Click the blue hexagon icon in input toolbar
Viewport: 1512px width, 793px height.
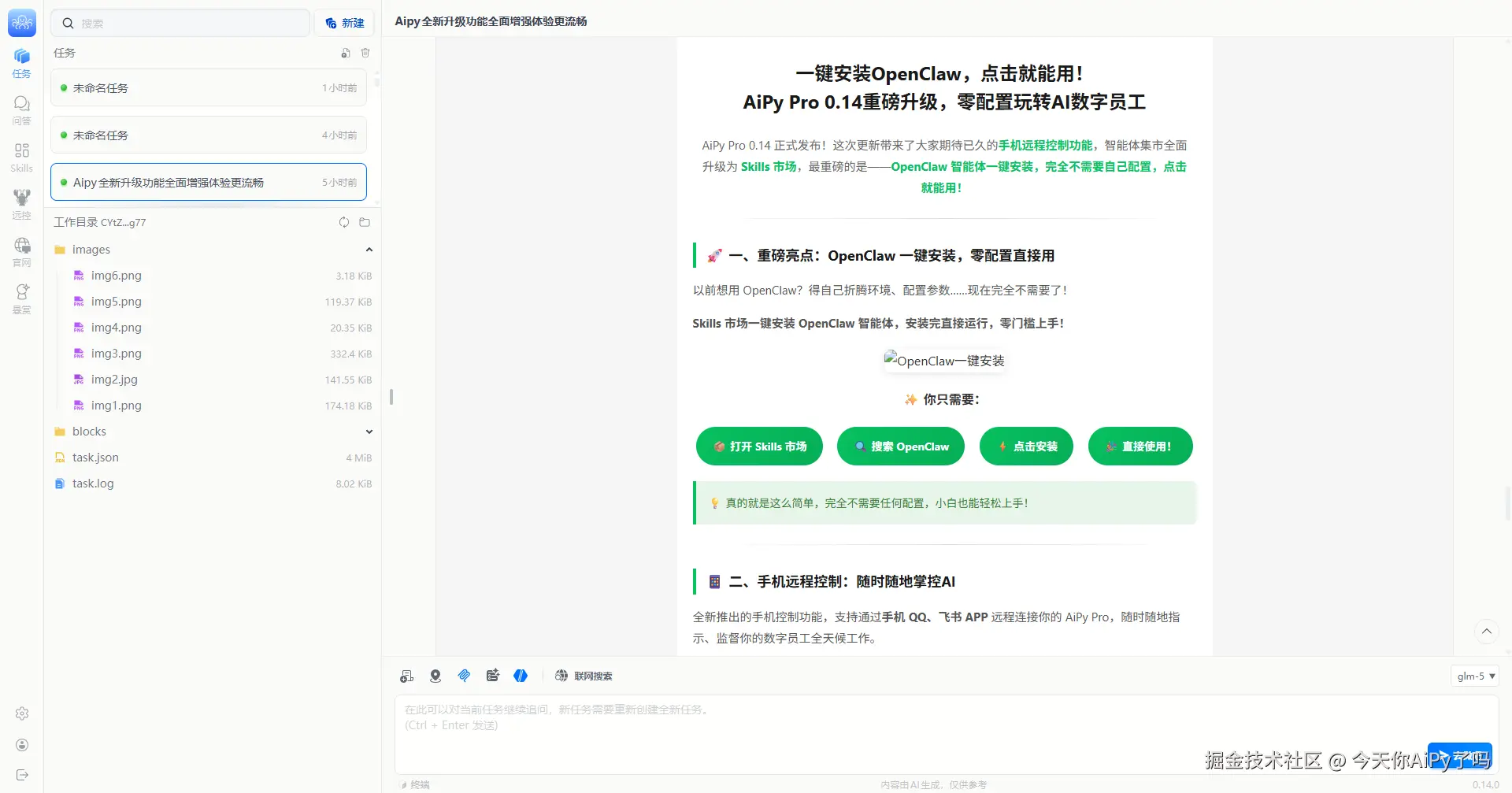521,676
